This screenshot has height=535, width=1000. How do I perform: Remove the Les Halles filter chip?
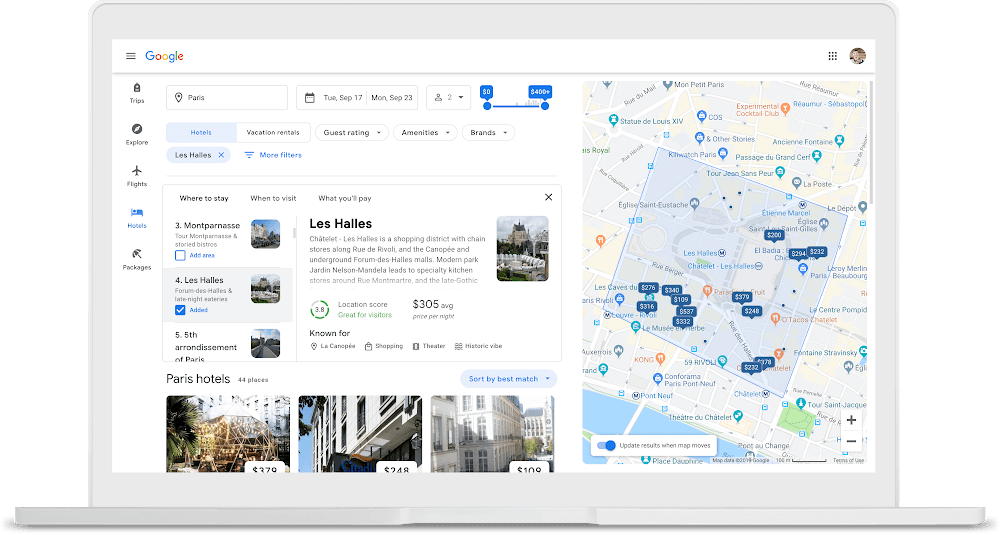(221, 155)
